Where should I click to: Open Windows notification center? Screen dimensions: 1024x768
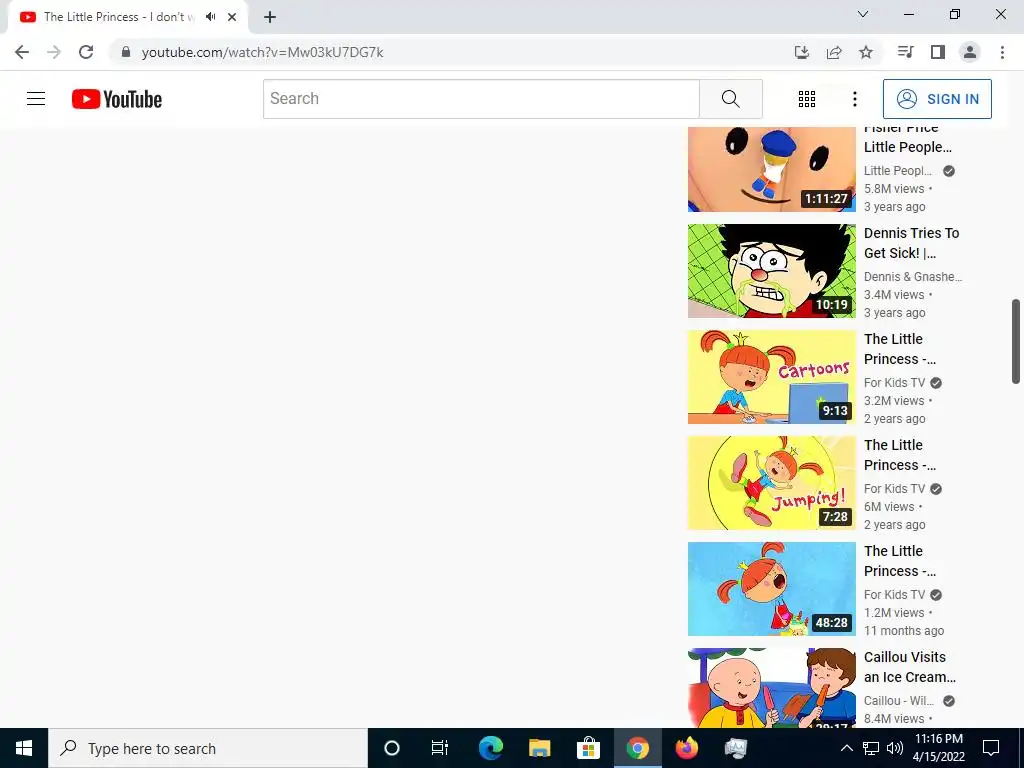991,748
